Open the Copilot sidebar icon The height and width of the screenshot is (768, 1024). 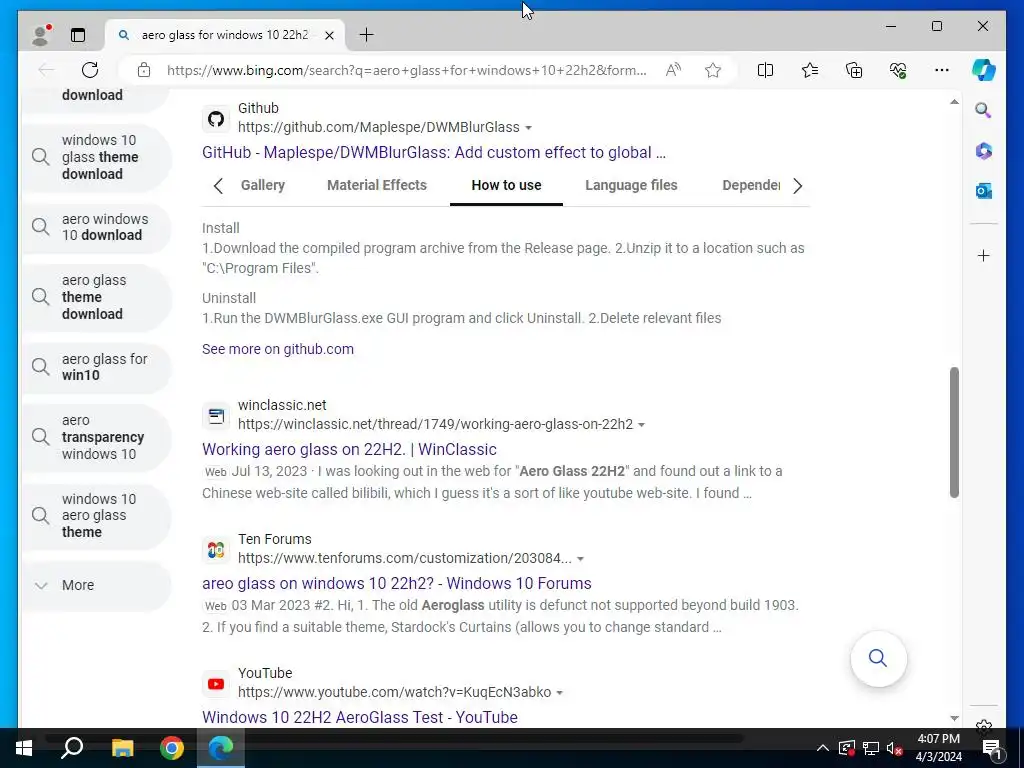(984, 70)
